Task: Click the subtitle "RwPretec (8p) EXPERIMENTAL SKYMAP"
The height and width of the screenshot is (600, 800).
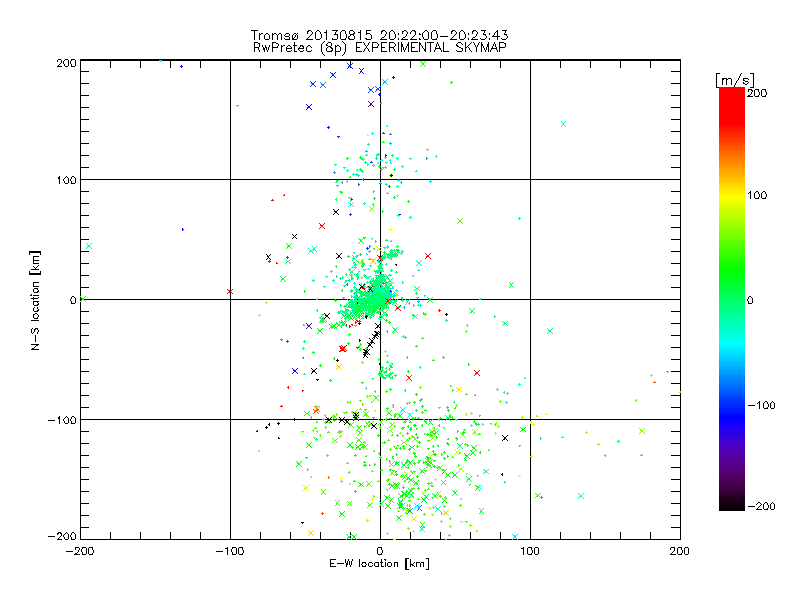Action: (380, 48)
